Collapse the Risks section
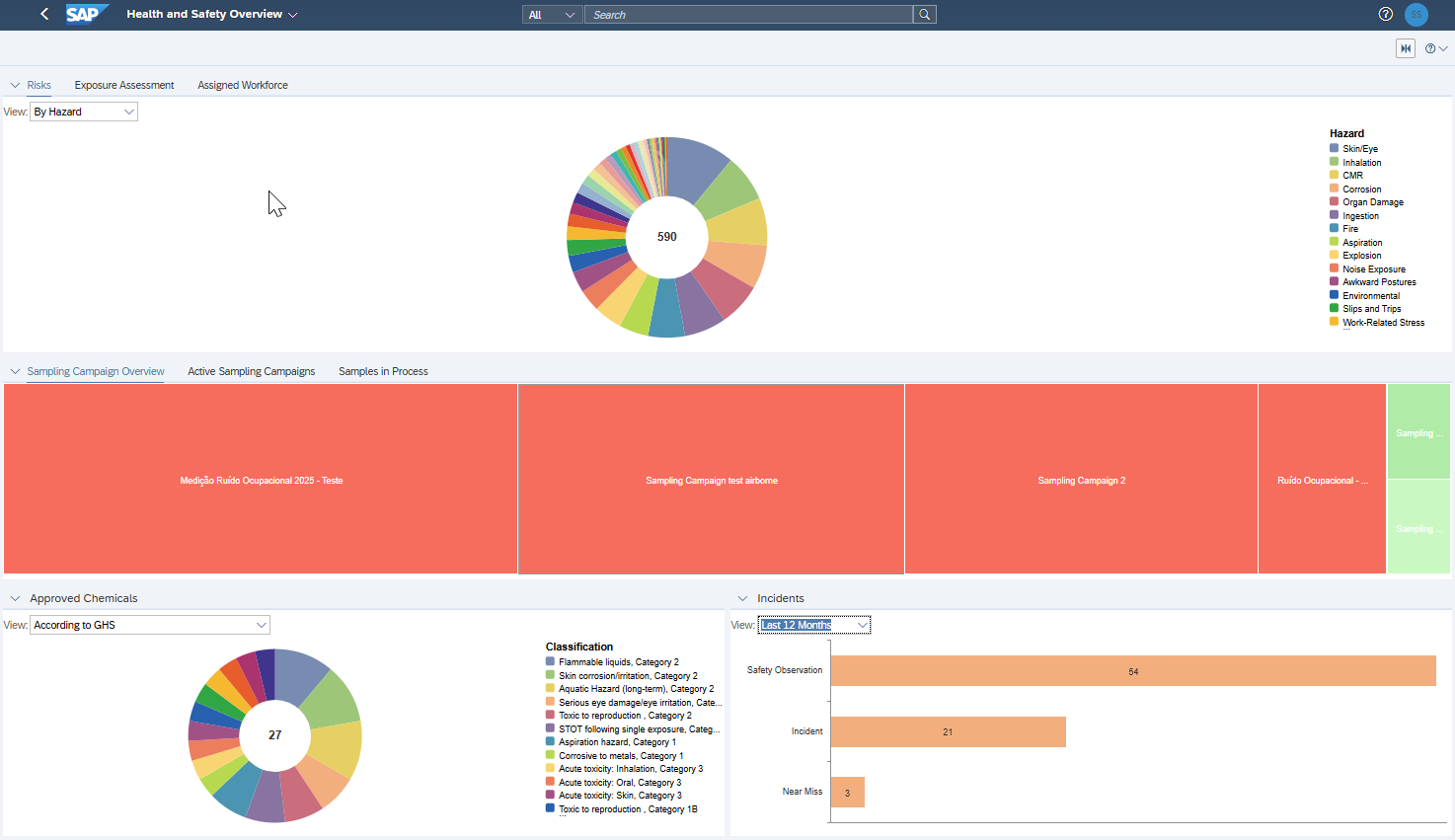The width and height of the screenshot is (1455, 840). point(15,85)
